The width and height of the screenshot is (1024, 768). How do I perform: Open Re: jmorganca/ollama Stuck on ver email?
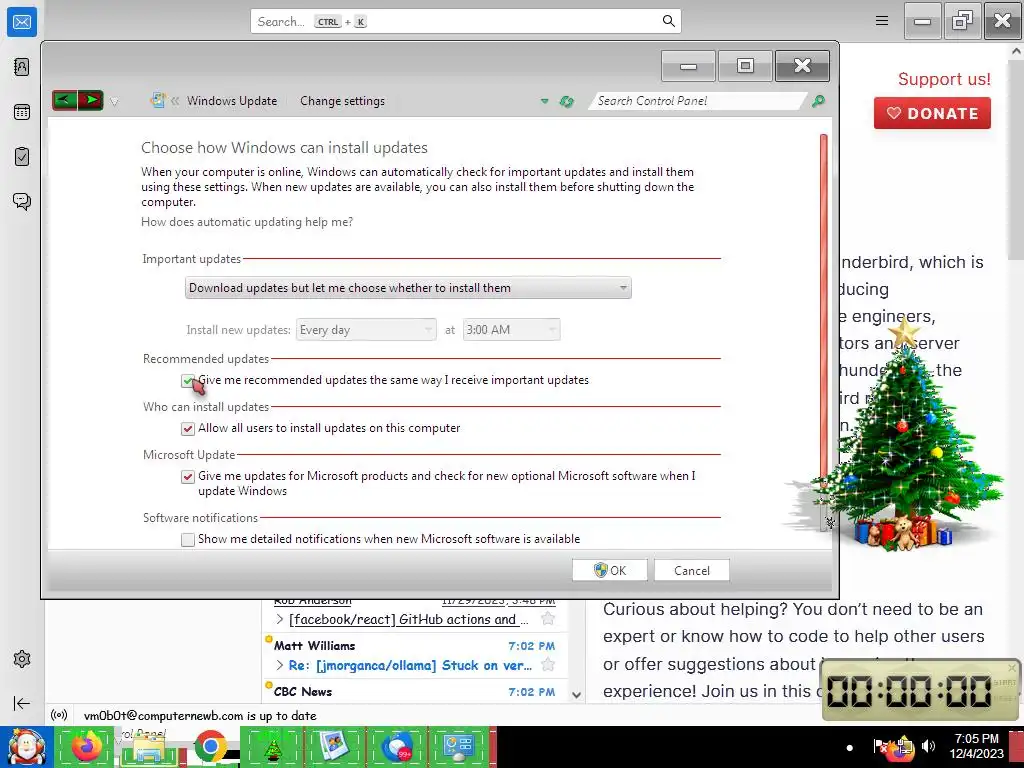410,665
